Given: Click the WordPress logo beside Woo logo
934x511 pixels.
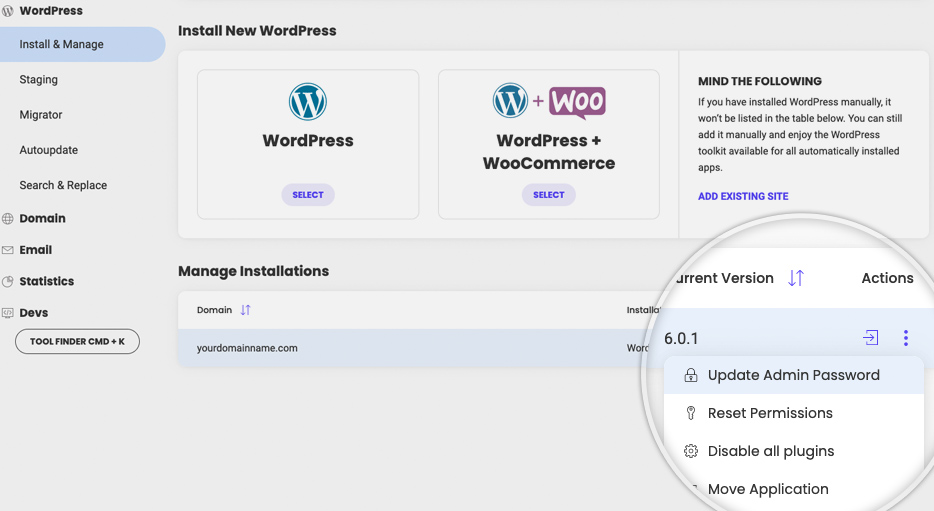Looking at the screenshot, I should pyautogui.click(x=510, y=100).
